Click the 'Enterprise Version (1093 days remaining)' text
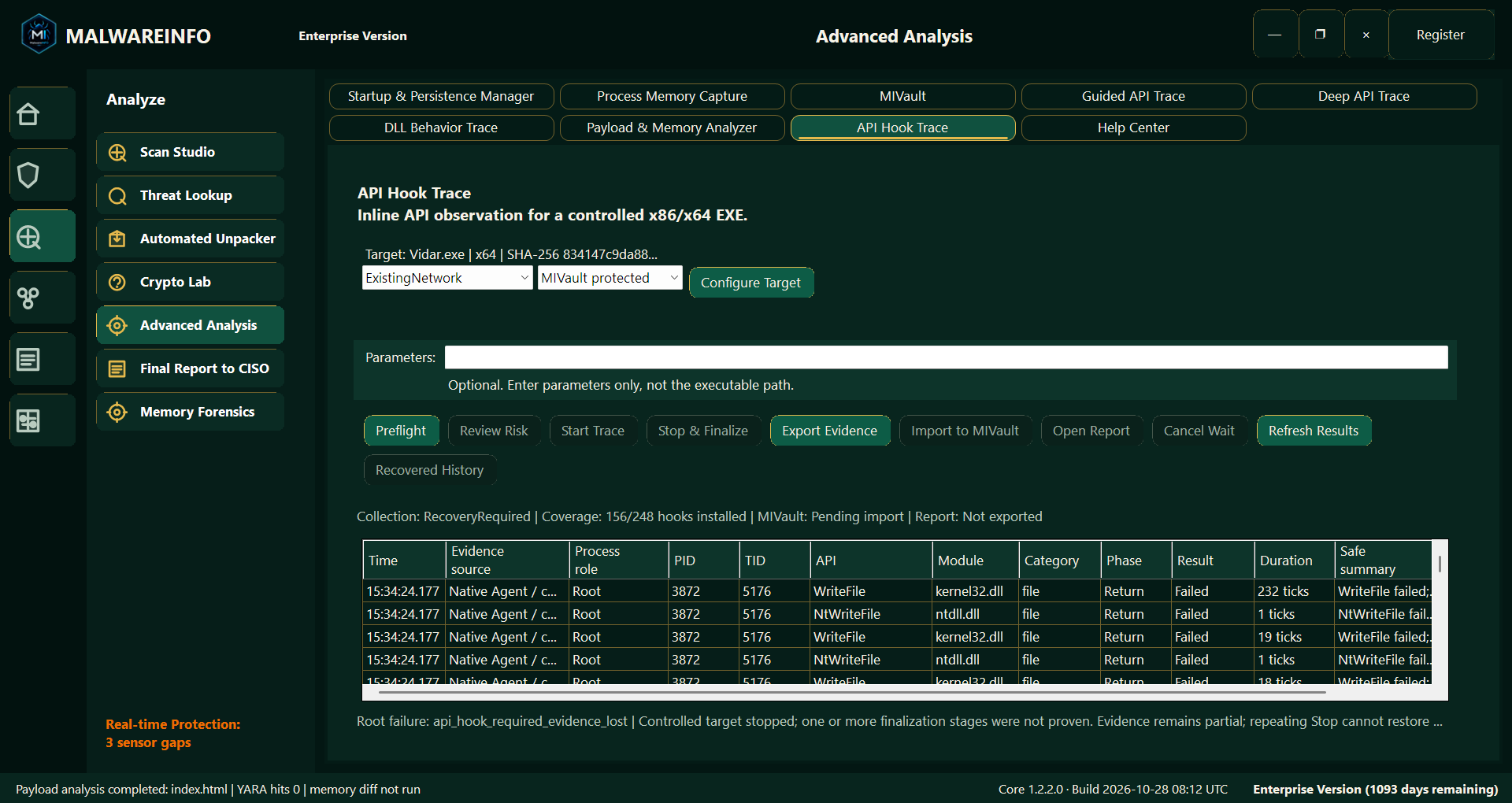Viewport: 1512px width, 803px height. (x=1375, y=789)
